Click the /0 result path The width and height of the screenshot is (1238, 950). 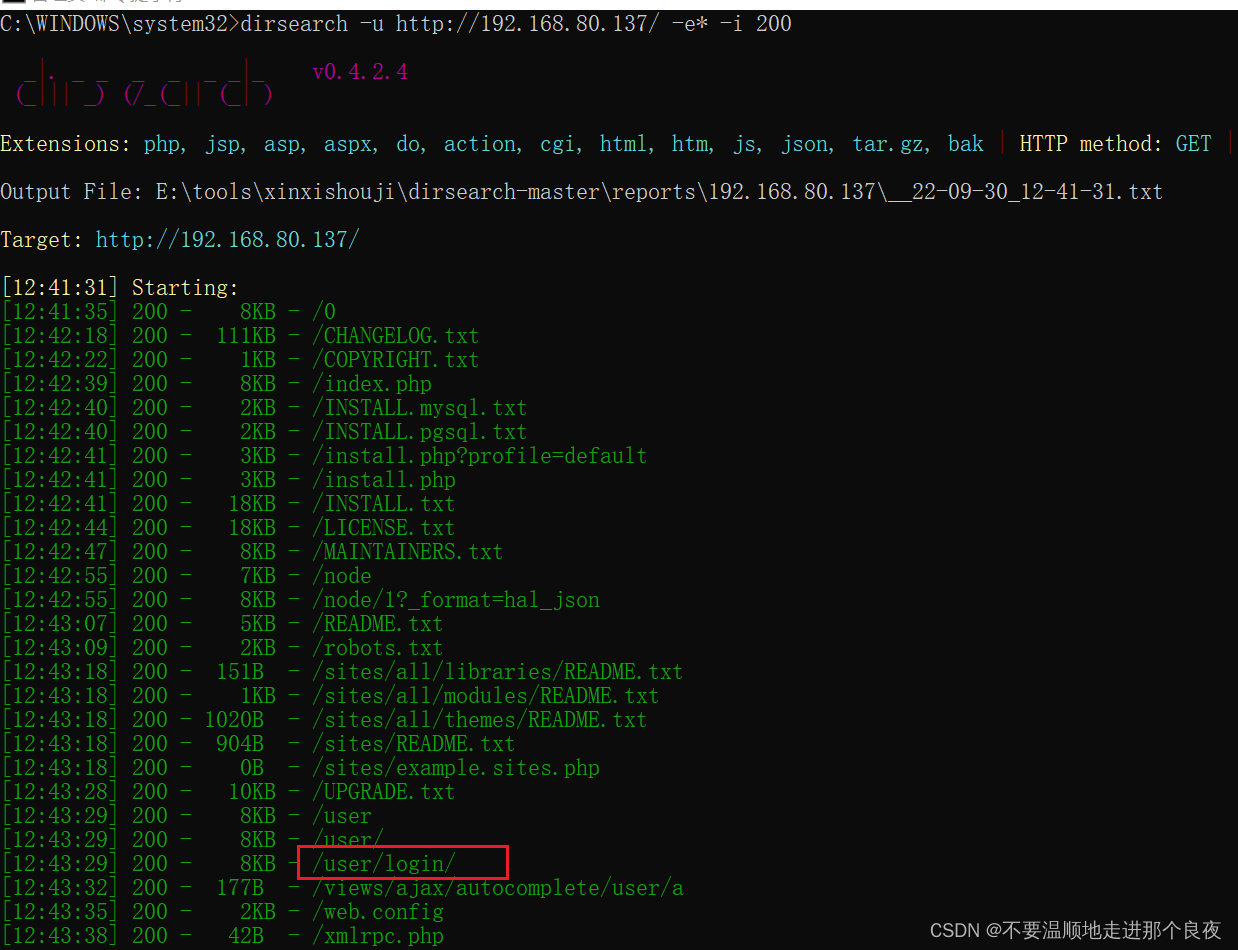tap(324, 312)
